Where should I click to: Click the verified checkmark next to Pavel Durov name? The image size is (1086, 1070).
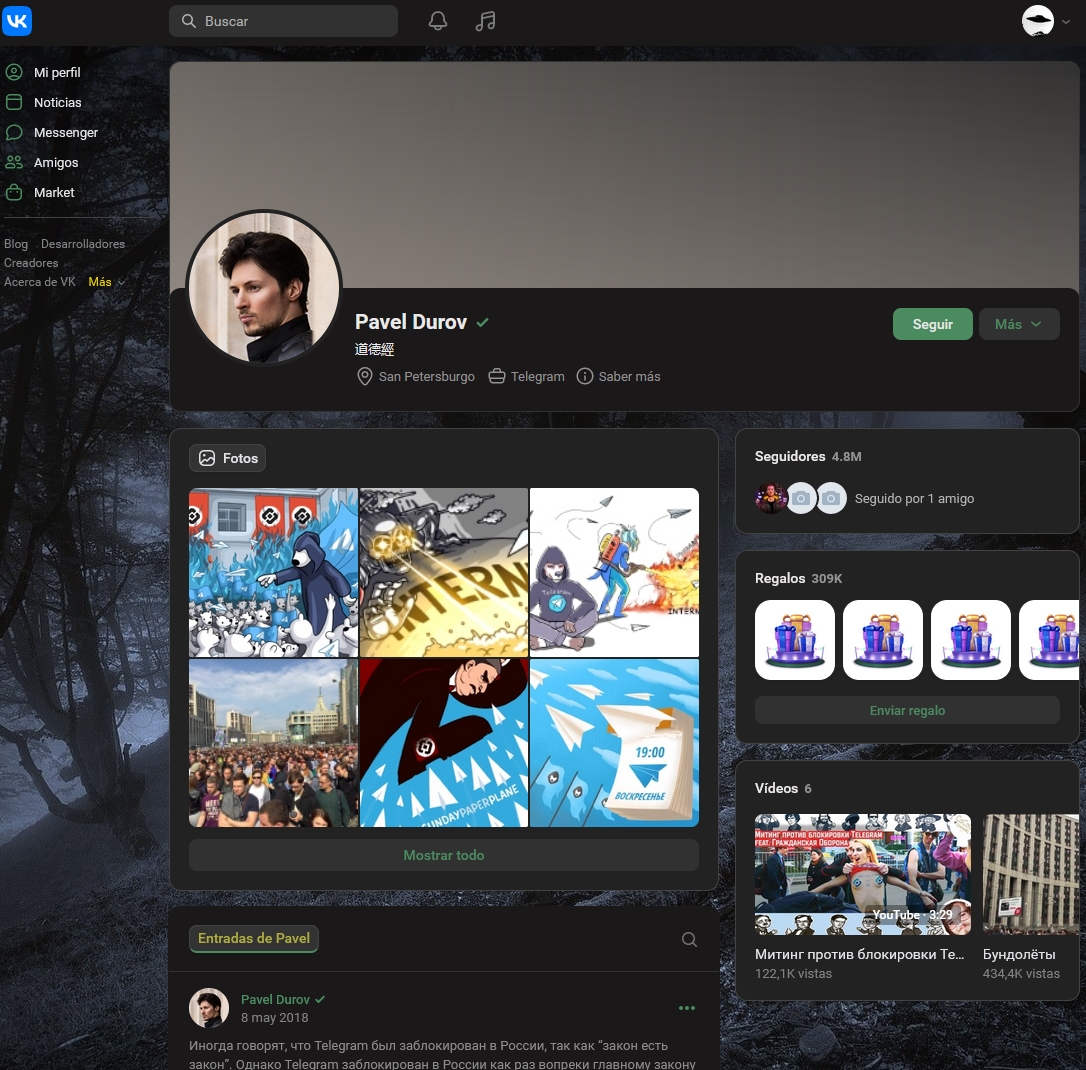click(483, 322)
